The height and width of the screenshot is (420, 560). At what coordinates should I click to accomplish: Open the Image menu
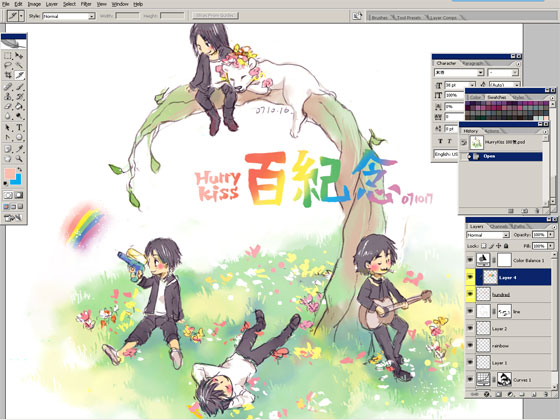pyautogui.click(x=34, y=4)
